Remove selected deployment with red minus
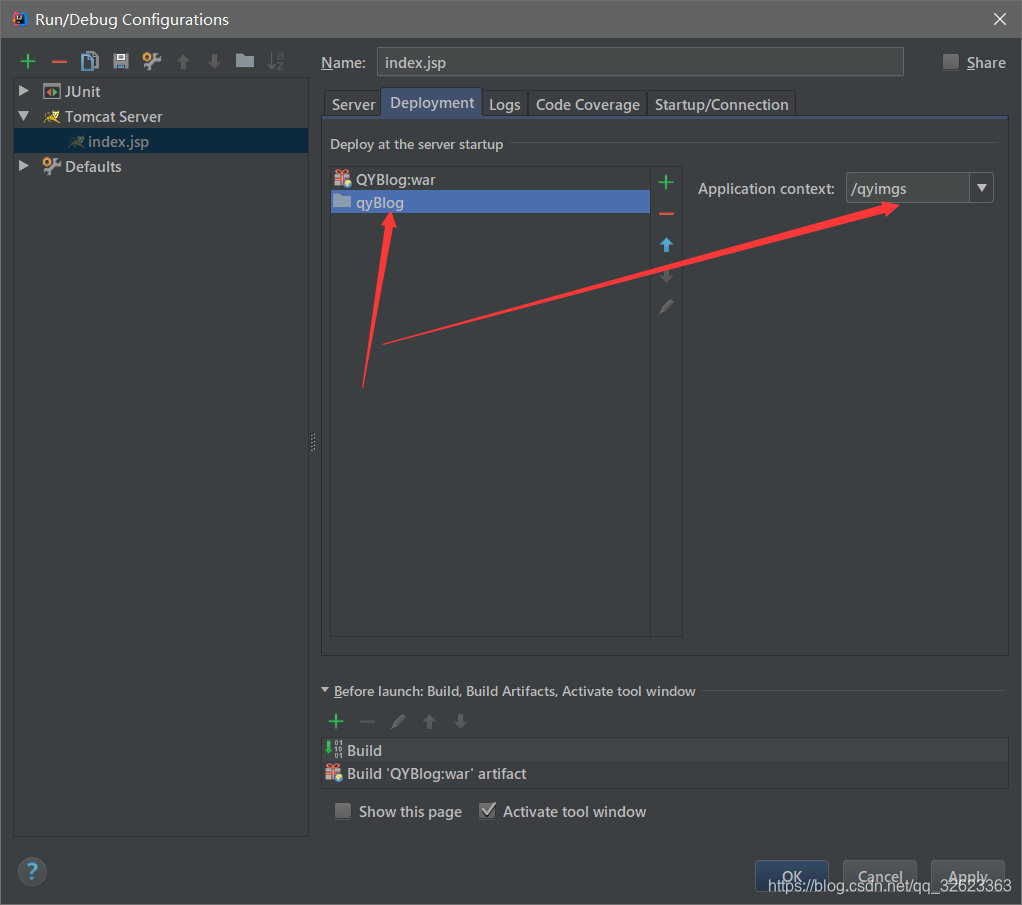 tap(665, 214)
